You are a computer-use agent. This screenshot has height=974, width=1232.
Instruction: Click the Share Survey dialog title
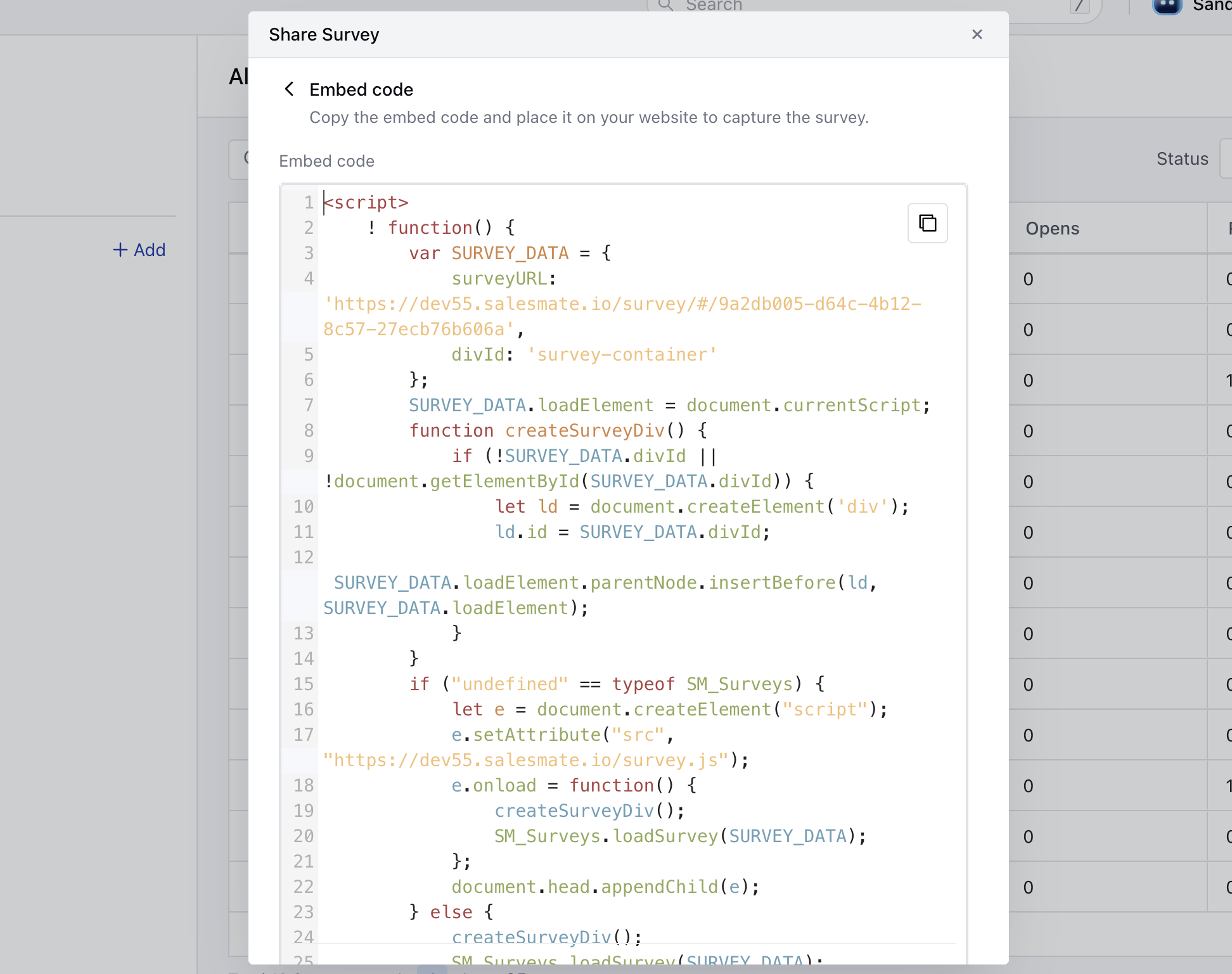point(324,34)
